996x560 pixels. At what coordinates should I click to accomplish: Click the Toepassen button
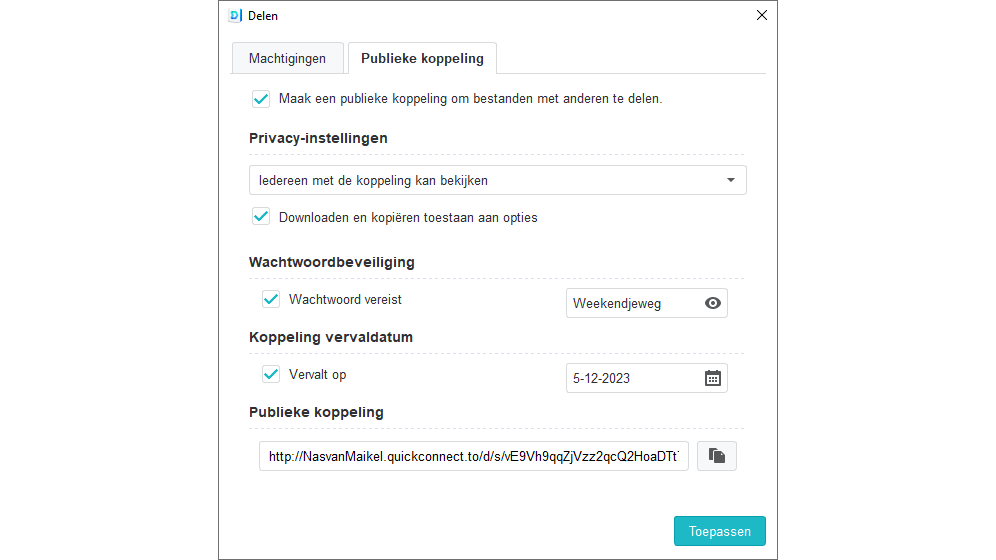719,531
